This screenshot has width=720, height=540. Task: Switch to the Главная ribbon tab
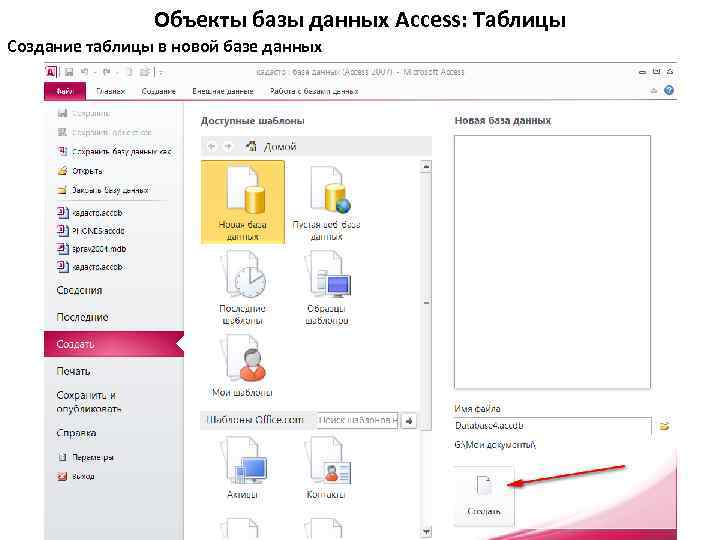111,91
